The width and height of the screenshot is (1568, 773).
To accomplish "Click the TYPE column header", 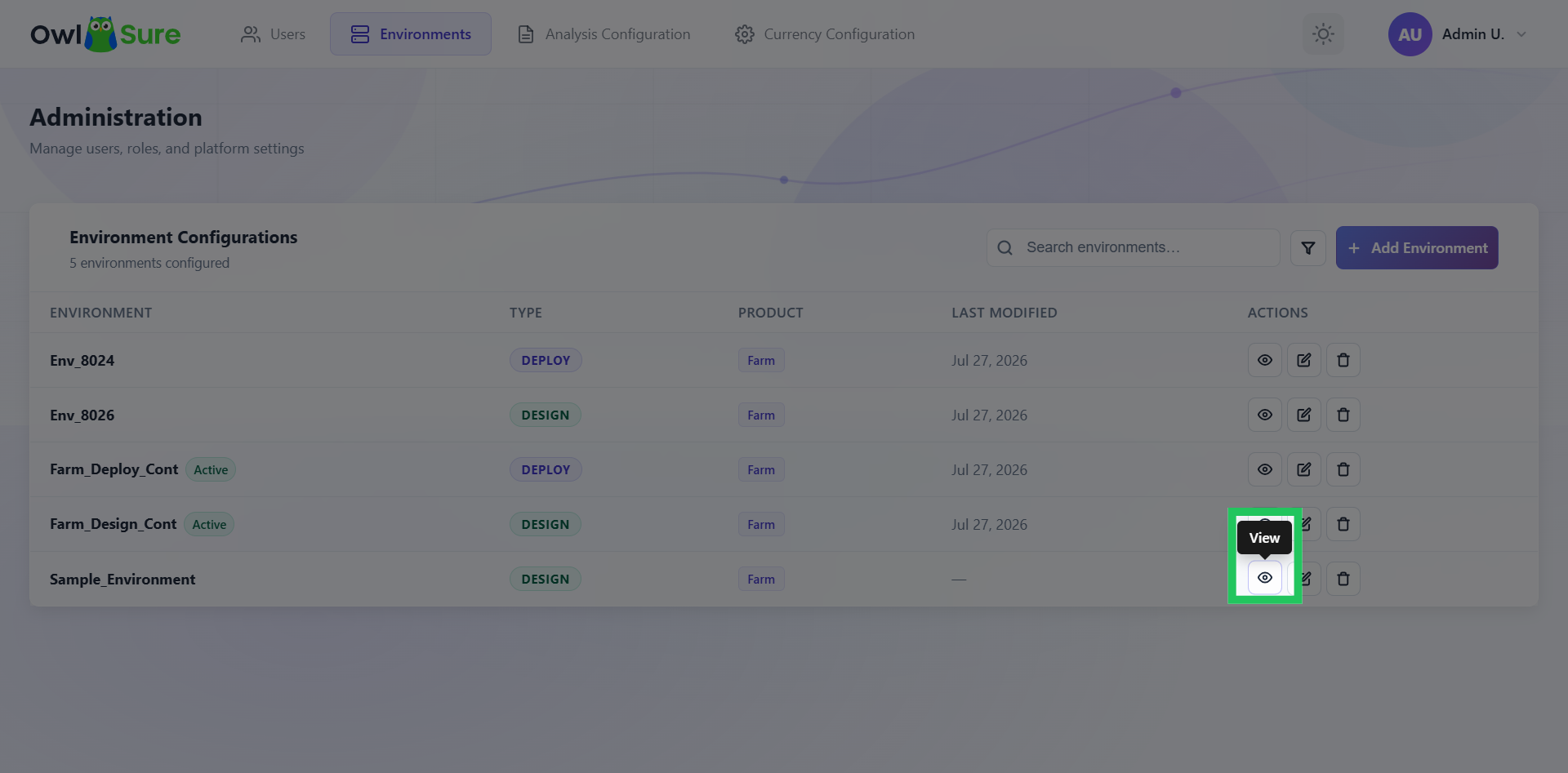I will click(x=525, y=313).
